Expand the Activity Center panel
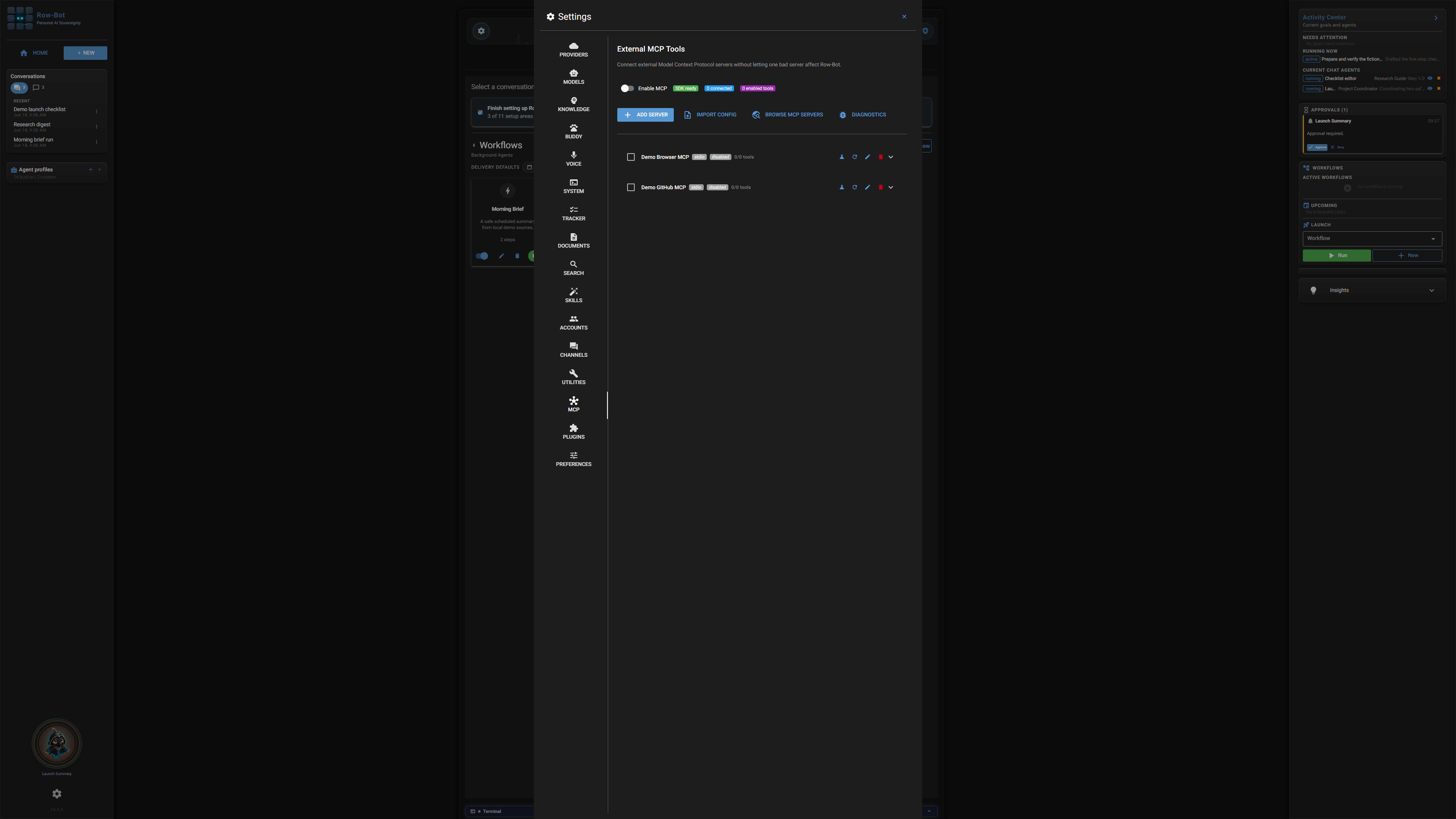Screen dimensions: 1456x819 coord(1436,18)
